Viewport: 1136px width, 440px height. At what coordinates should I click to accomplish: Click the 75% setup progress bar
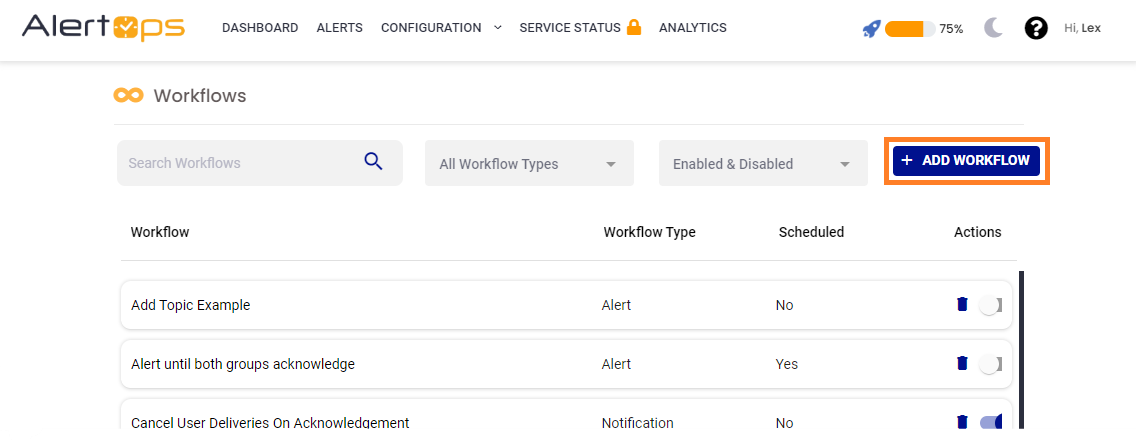pyautogui.click(x=909, y=29)
